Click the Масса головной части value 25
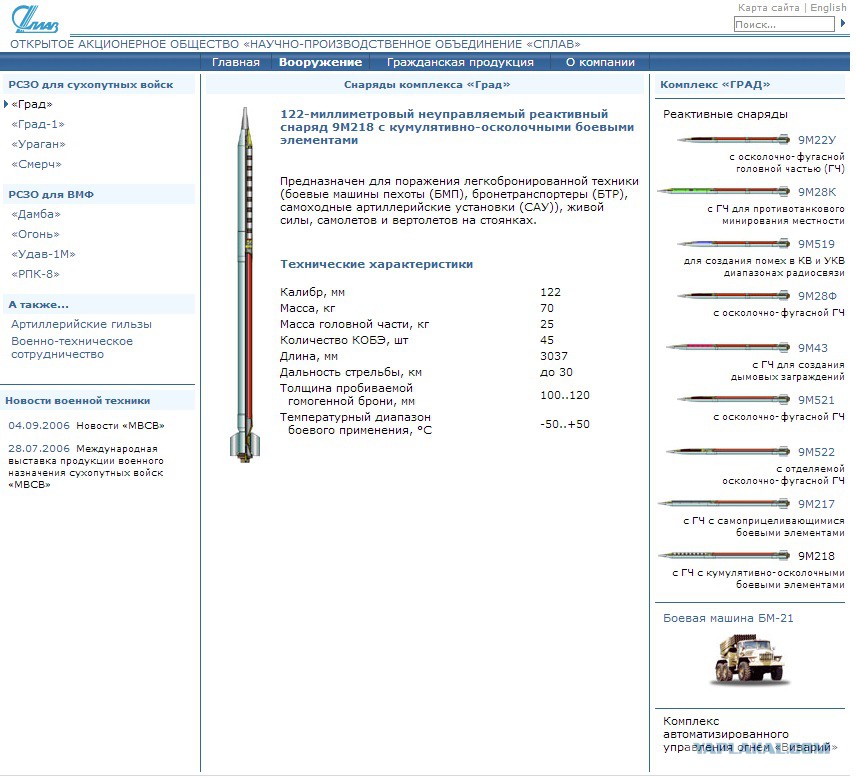Screen dimensions: 856x778 (x=547, y=324)
